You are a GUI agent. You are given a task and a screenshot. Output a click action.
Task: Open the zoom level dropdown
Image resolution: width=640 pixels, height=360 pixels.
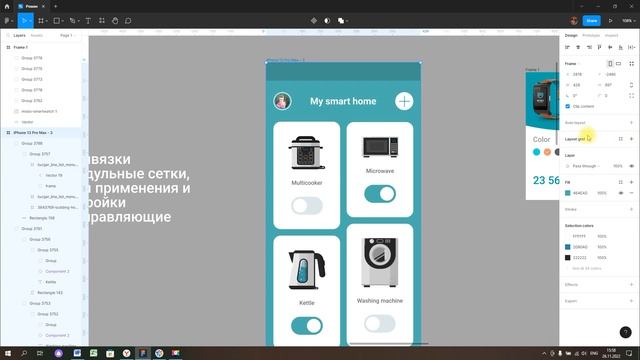(629, 20)
